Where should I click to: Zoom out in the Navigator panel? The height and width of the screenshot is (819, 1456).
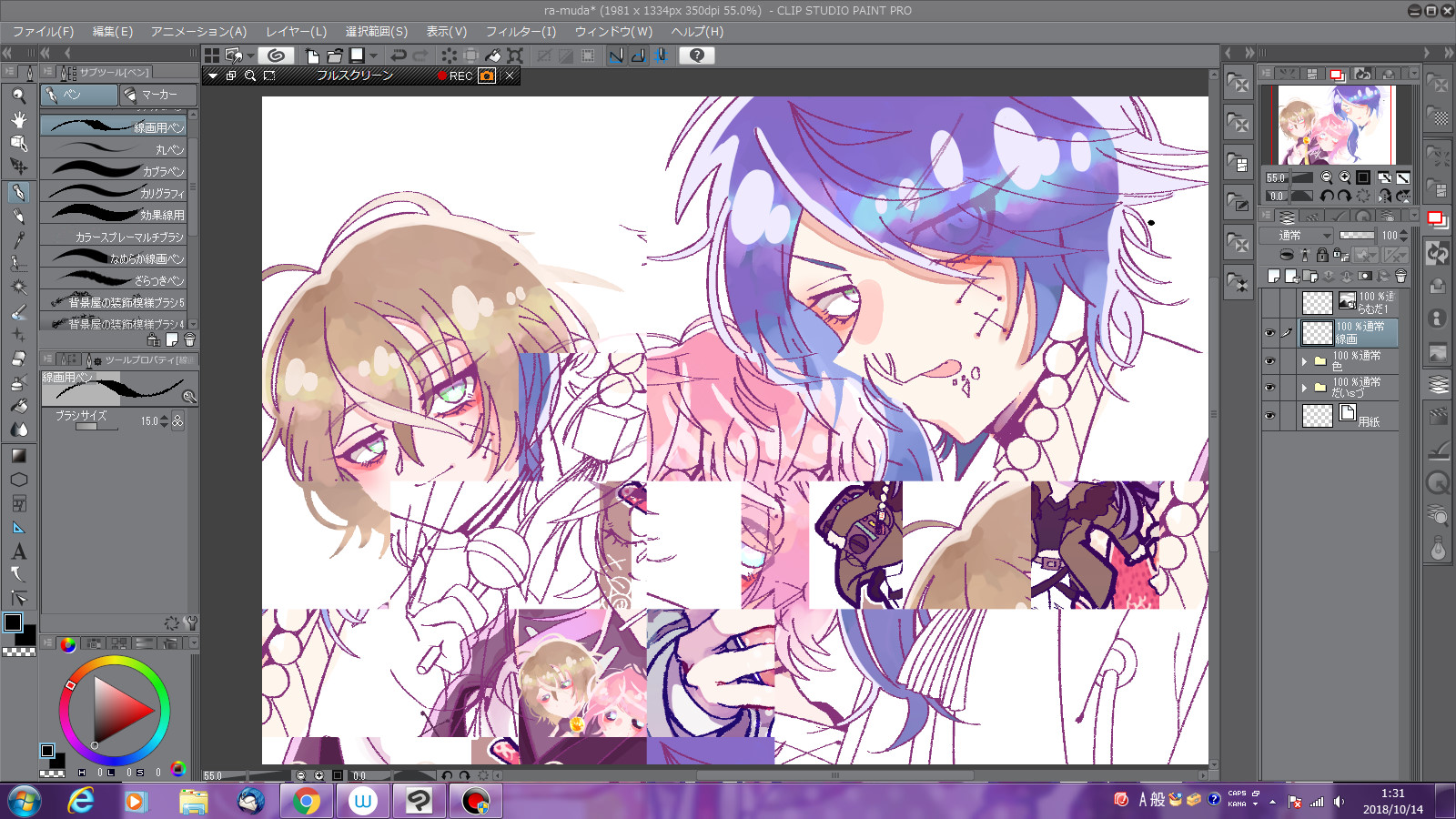click(1327, 177)
